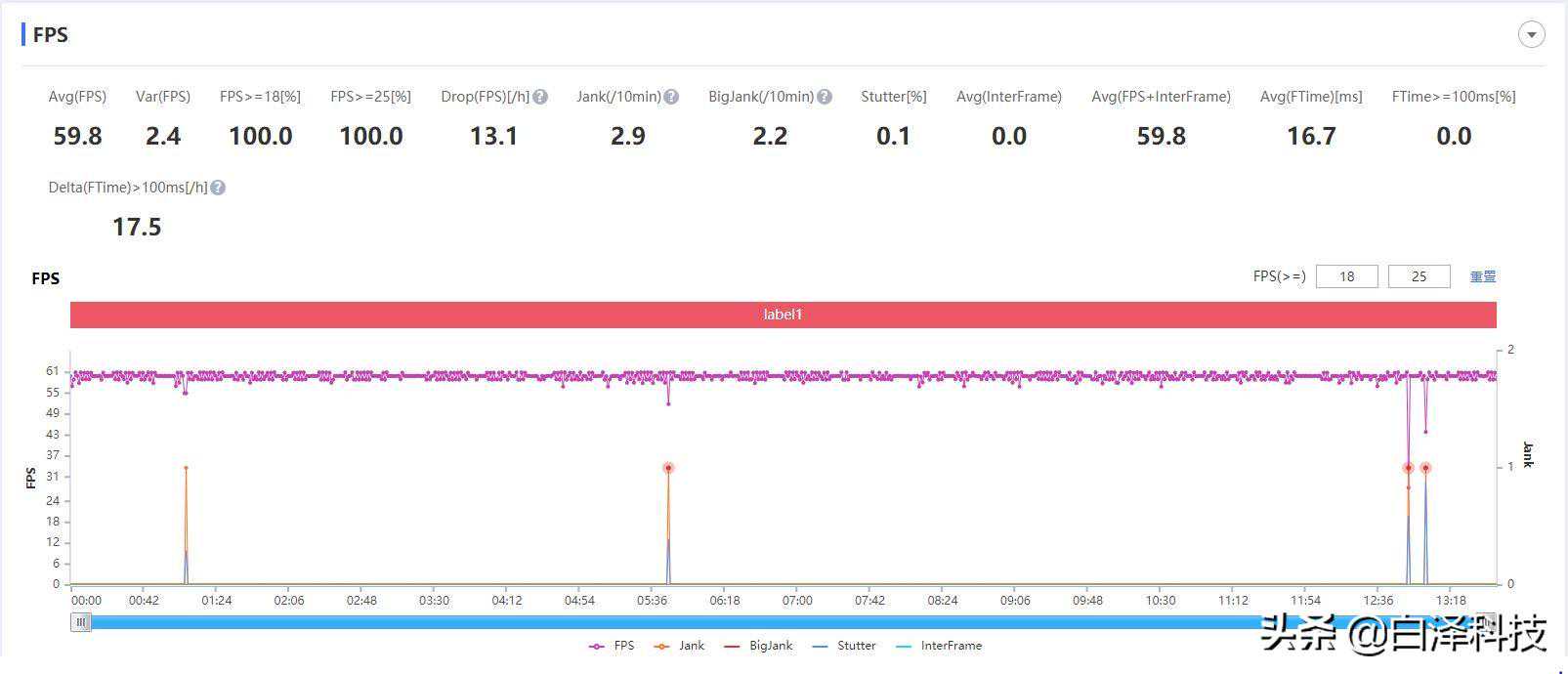
Task: Click help icon next to Drop(FPS)[/h]
Action: tap(540, 97)
